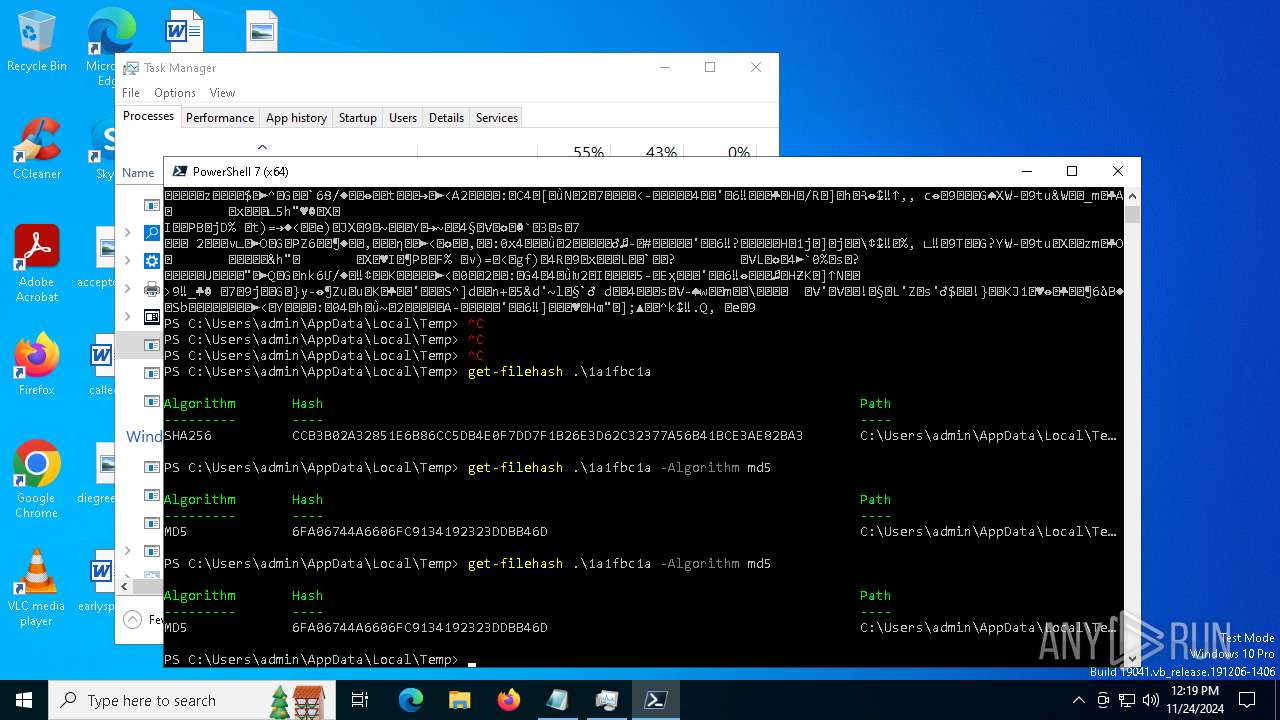Viewport: 1280px width, 720px height.
Task: Expand the process row with gear icon
Action: pyautogui.click(x=127, y=261)
